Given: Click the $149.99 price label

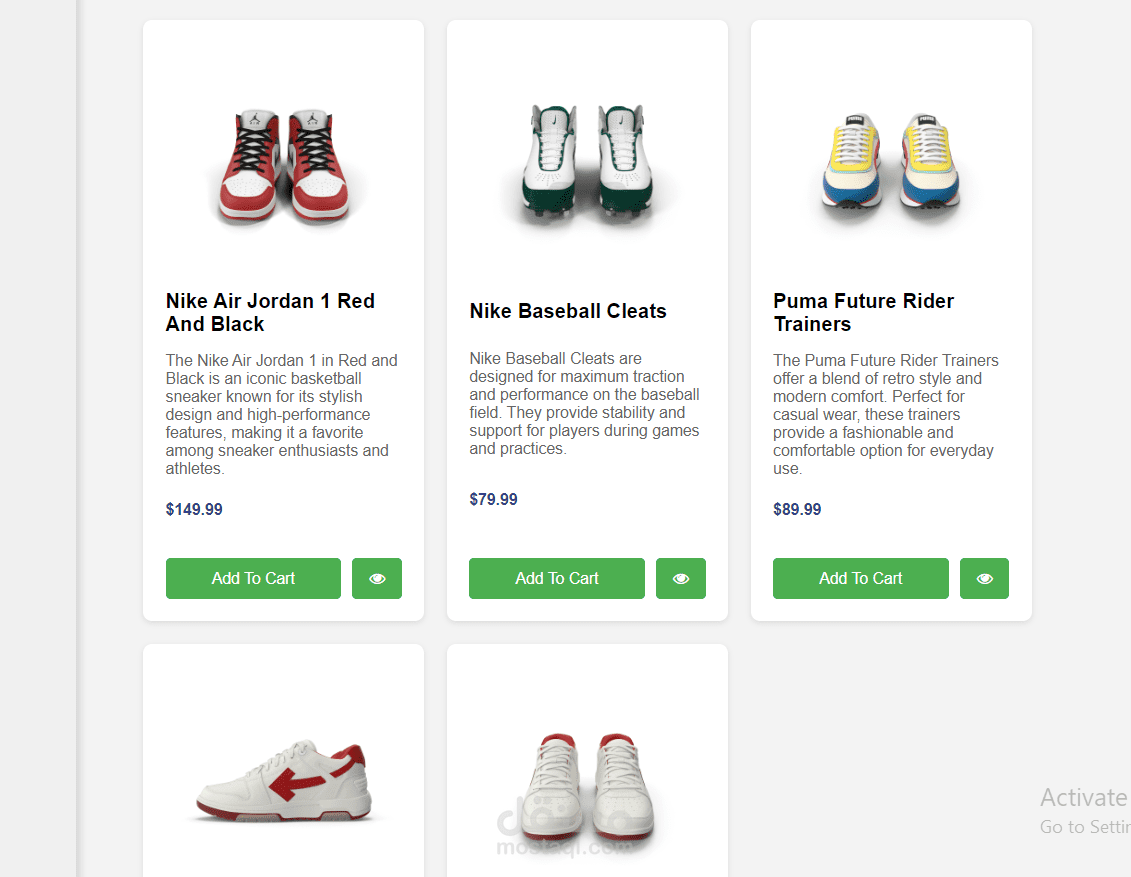Looking at the screenshot, I should point(194,509).
